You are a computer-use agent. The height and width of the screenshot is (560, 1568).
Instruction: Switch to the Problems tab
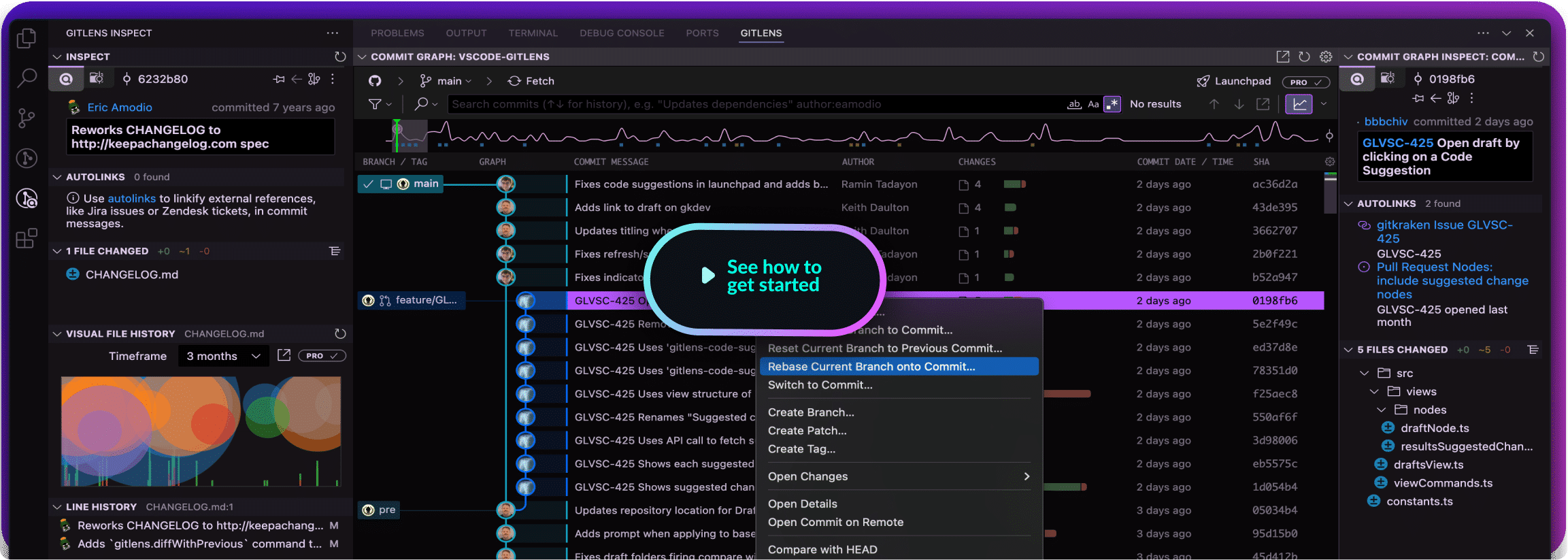click(x=397, y=33)
